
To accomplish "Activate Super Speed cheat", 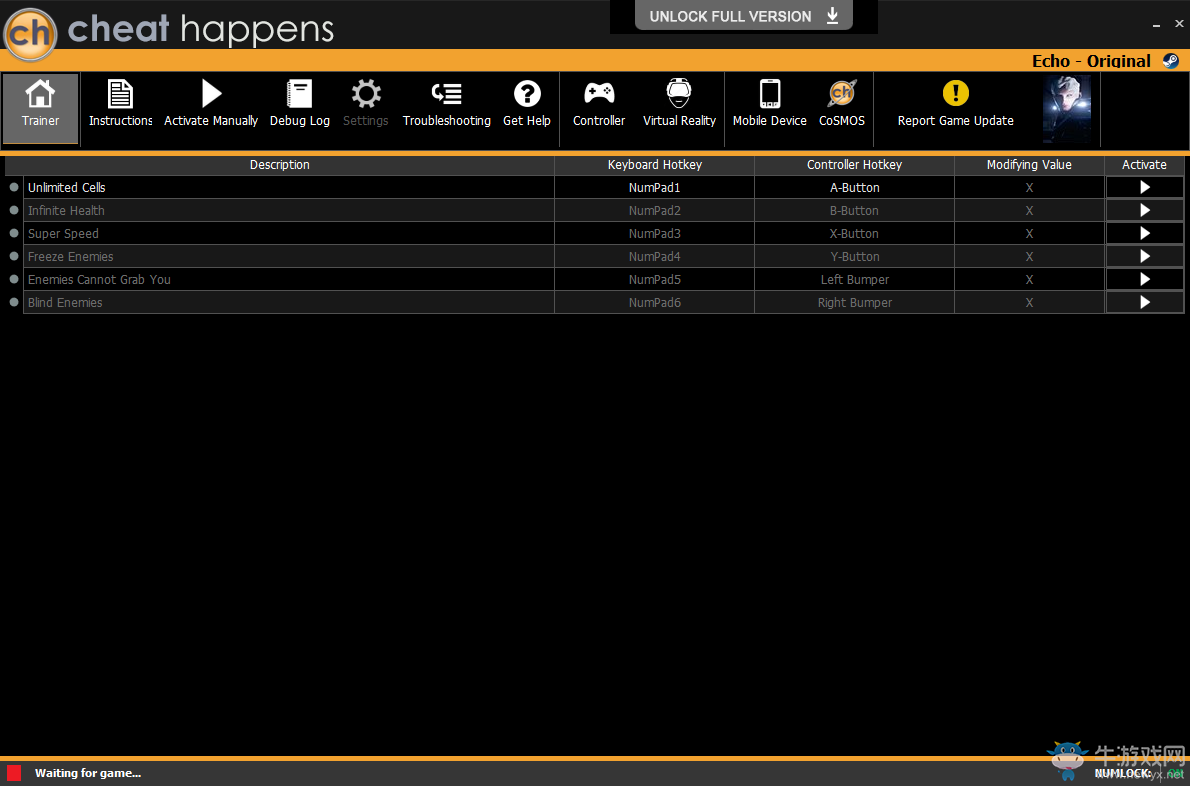I will tap(1145, 233).
